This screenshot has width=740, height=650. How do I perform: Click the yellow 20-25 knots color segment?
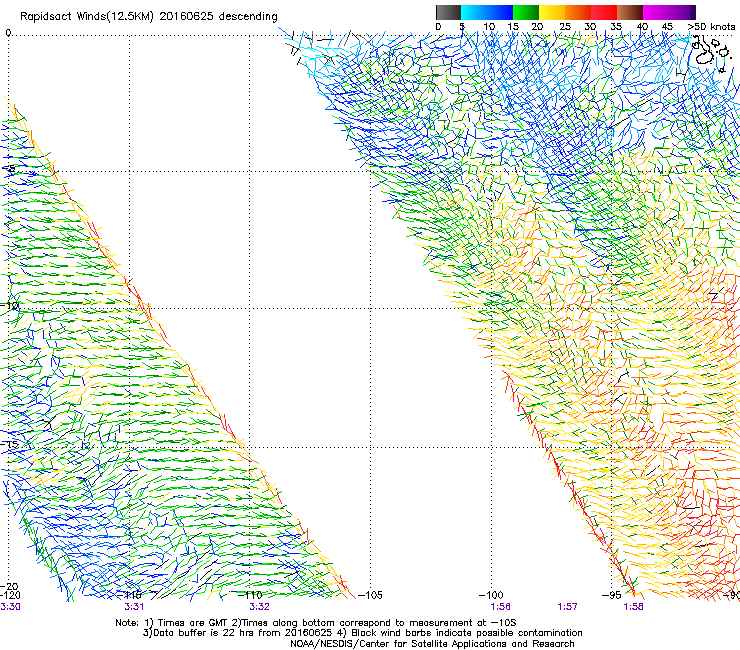coord(552,12)
